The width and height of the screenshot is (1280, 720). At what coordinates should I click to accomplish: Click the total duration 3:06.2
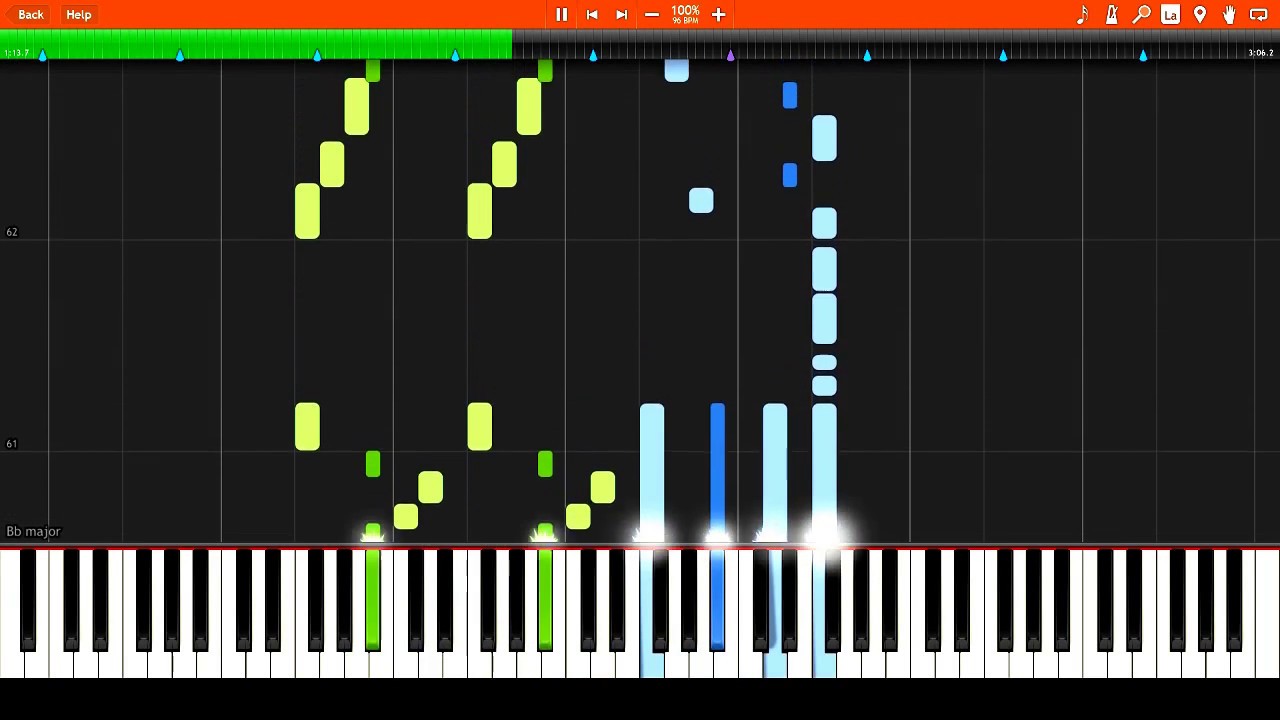coord(1261,53)
